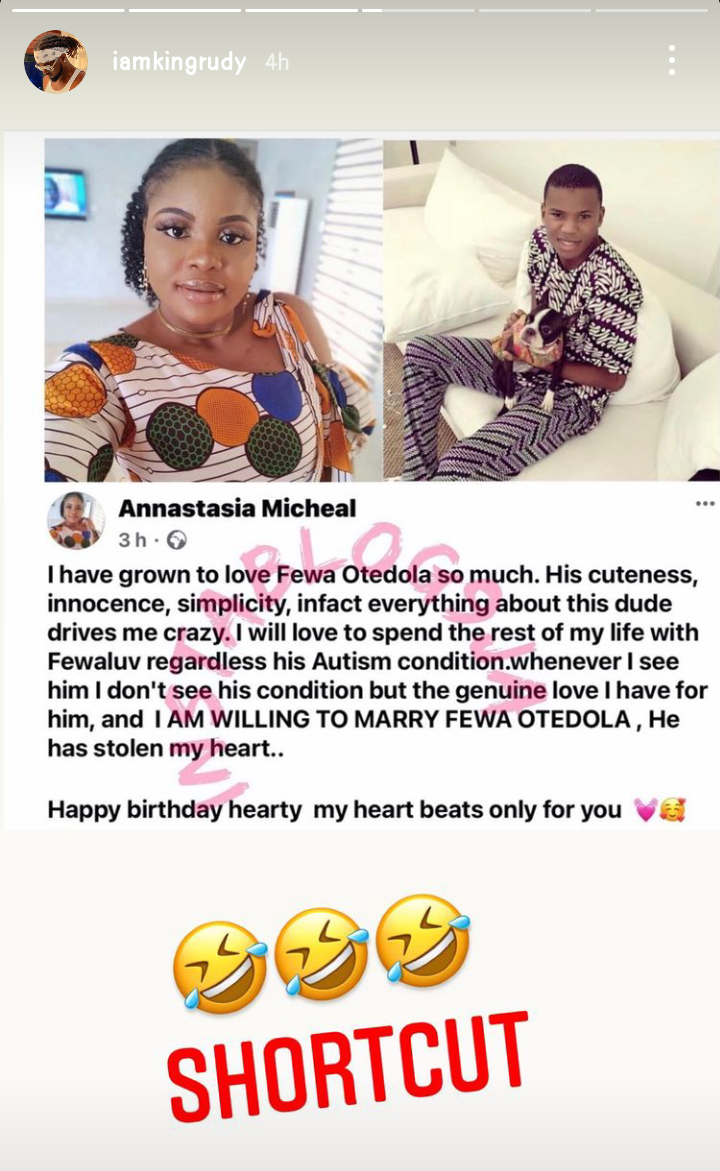Select the fourth, partly filled progress segment
This screenshot has width=720, height=1171.
tap(418, 10)
